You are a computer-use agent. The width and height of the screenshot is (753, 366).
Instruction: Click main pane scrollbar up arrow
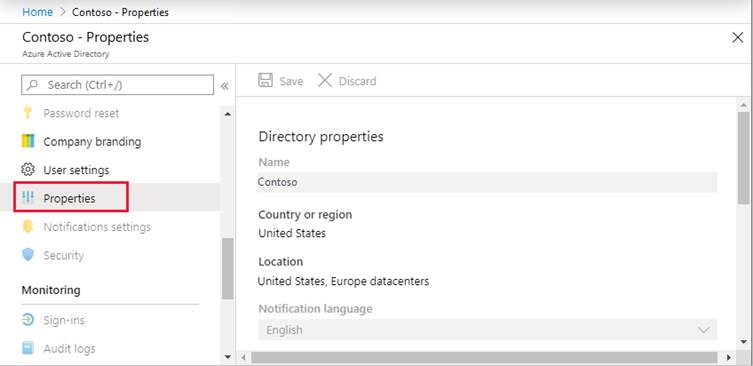click(743, 104)
